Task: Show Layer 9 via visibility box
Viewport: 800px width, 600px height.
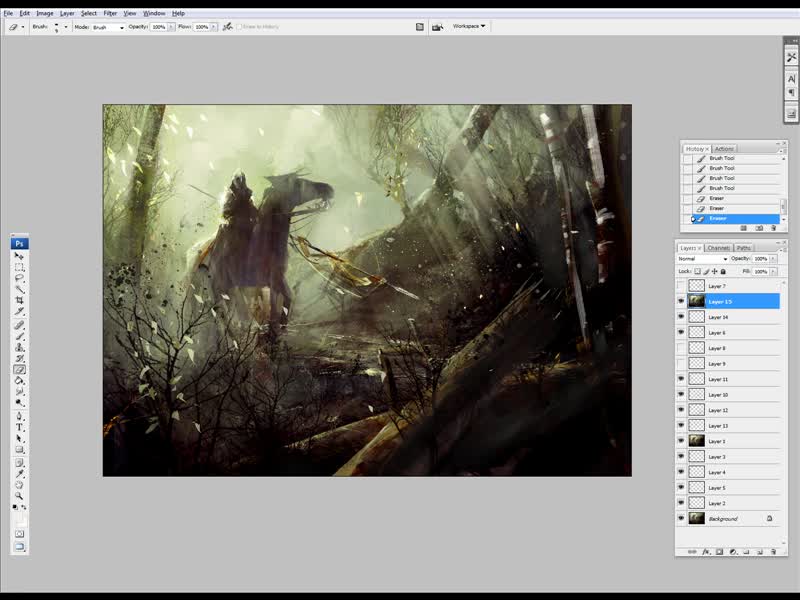Action: (681, 363)
